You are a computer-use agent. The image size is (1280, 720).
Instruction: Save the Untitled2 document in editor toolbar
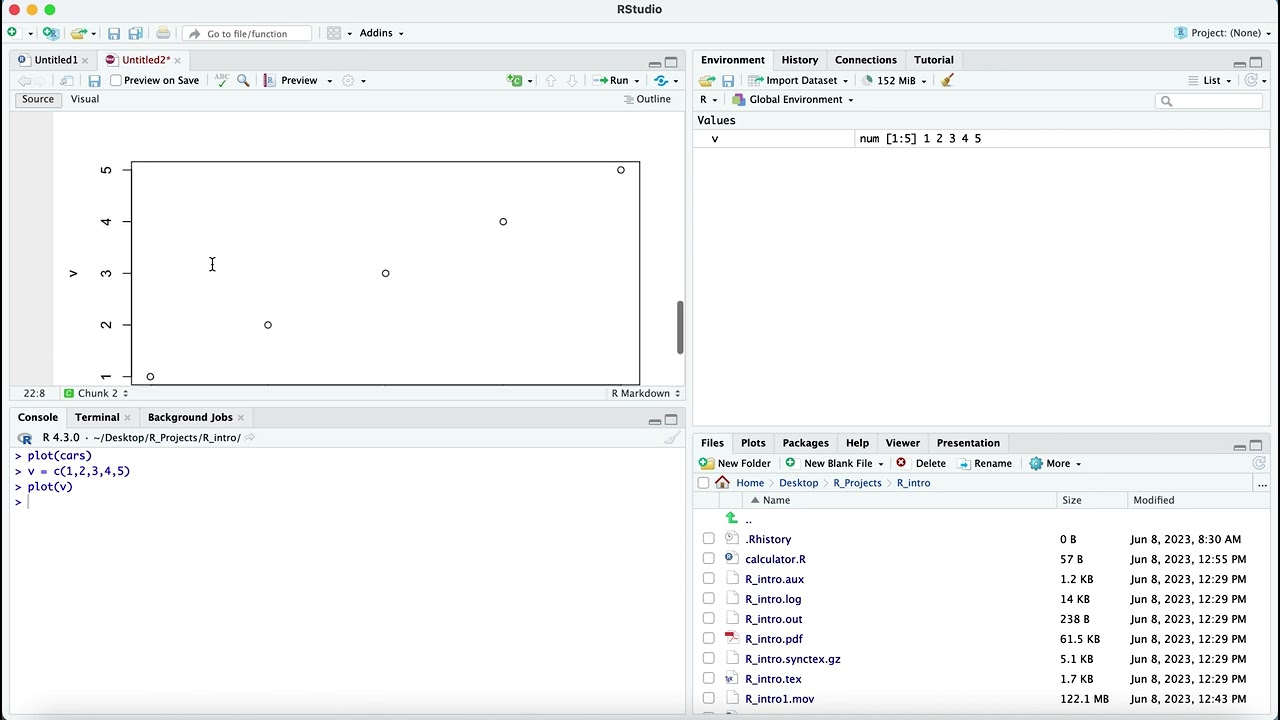coord(94,80)
